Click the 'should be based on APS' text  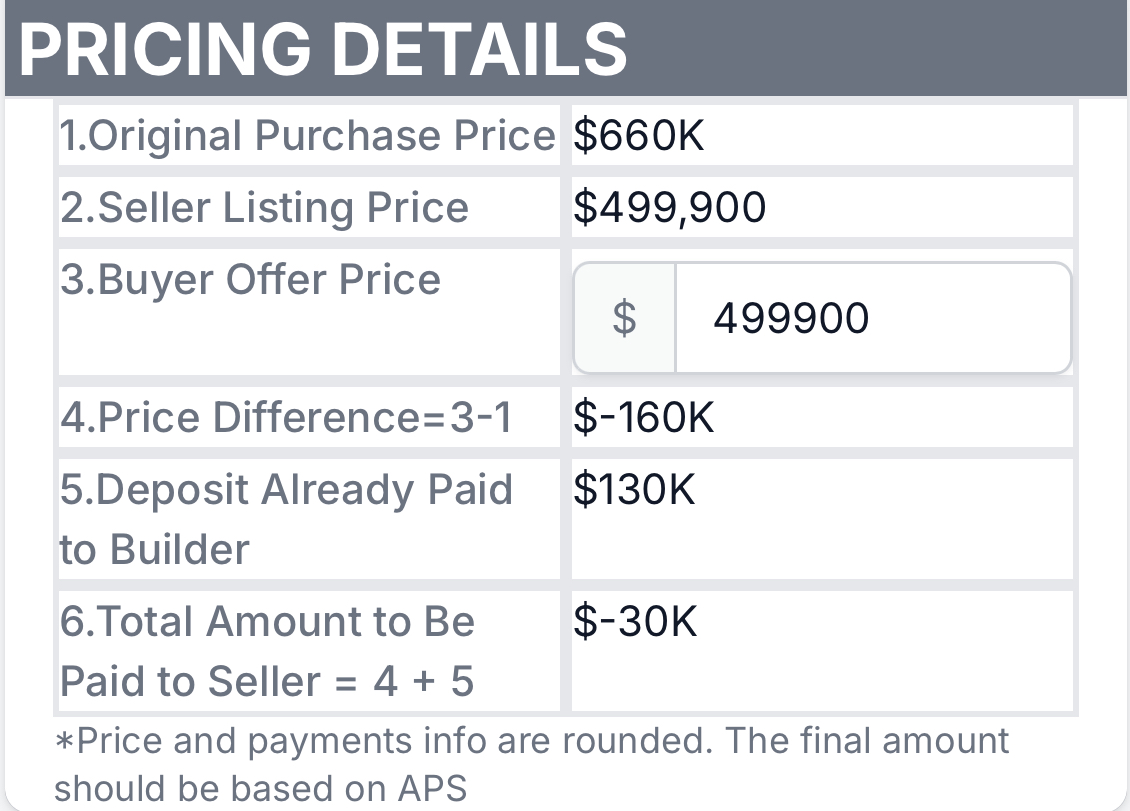point(261,788)
